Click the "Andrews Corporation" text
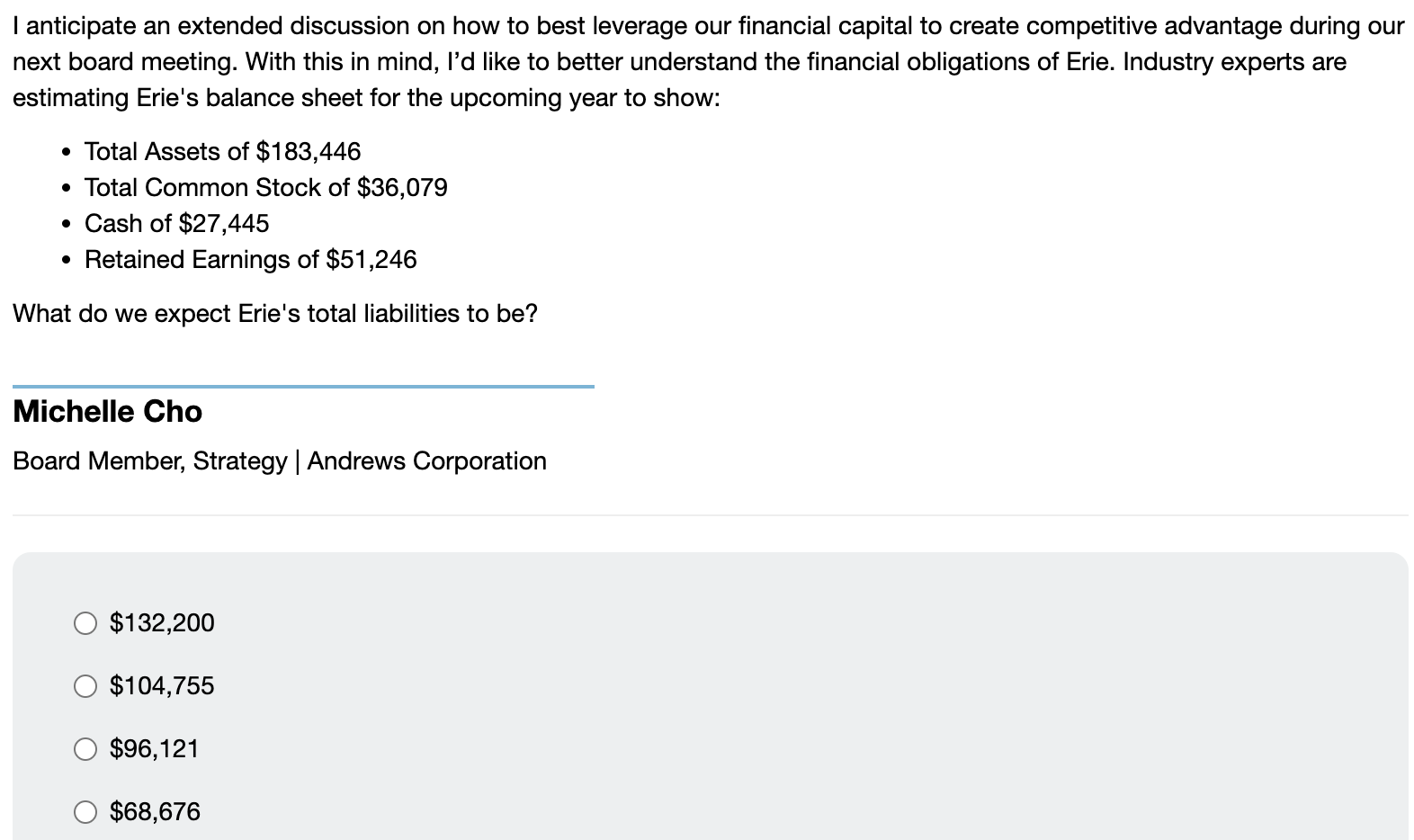1414x840 pixels. click(427, 460)
